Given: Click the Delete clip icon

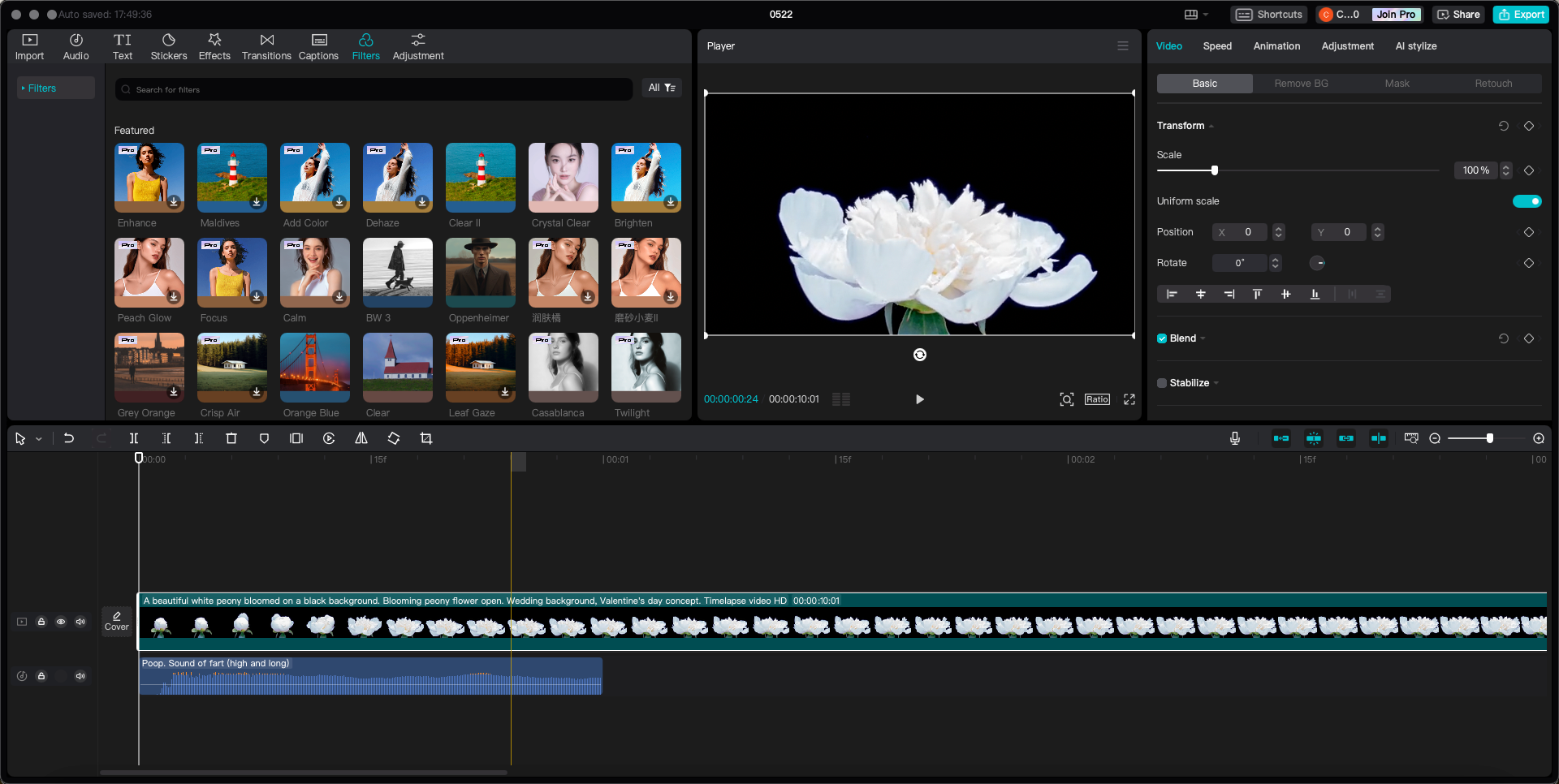Looking at the screenshot, I should coord(231,438).
